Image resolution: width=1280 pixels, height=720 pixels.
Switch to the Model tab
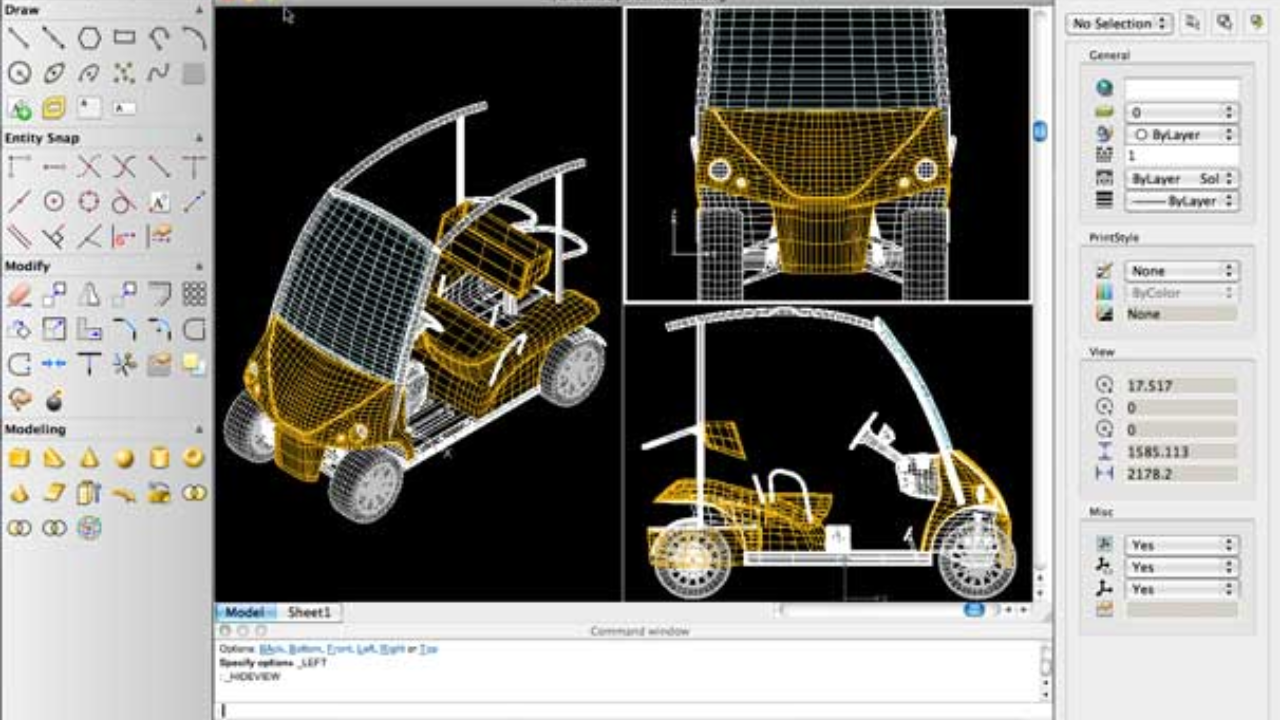click(244, 612)
